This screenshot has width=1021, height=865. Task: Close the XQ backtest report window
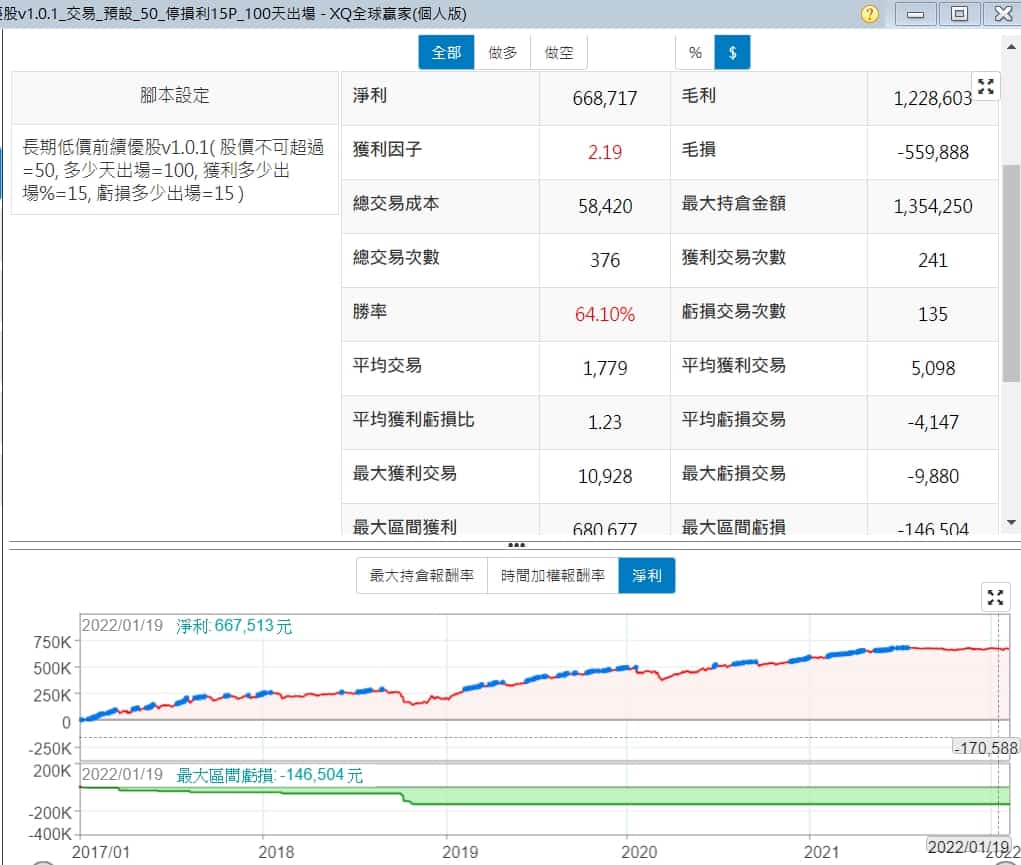click(x=1001, y=14)
